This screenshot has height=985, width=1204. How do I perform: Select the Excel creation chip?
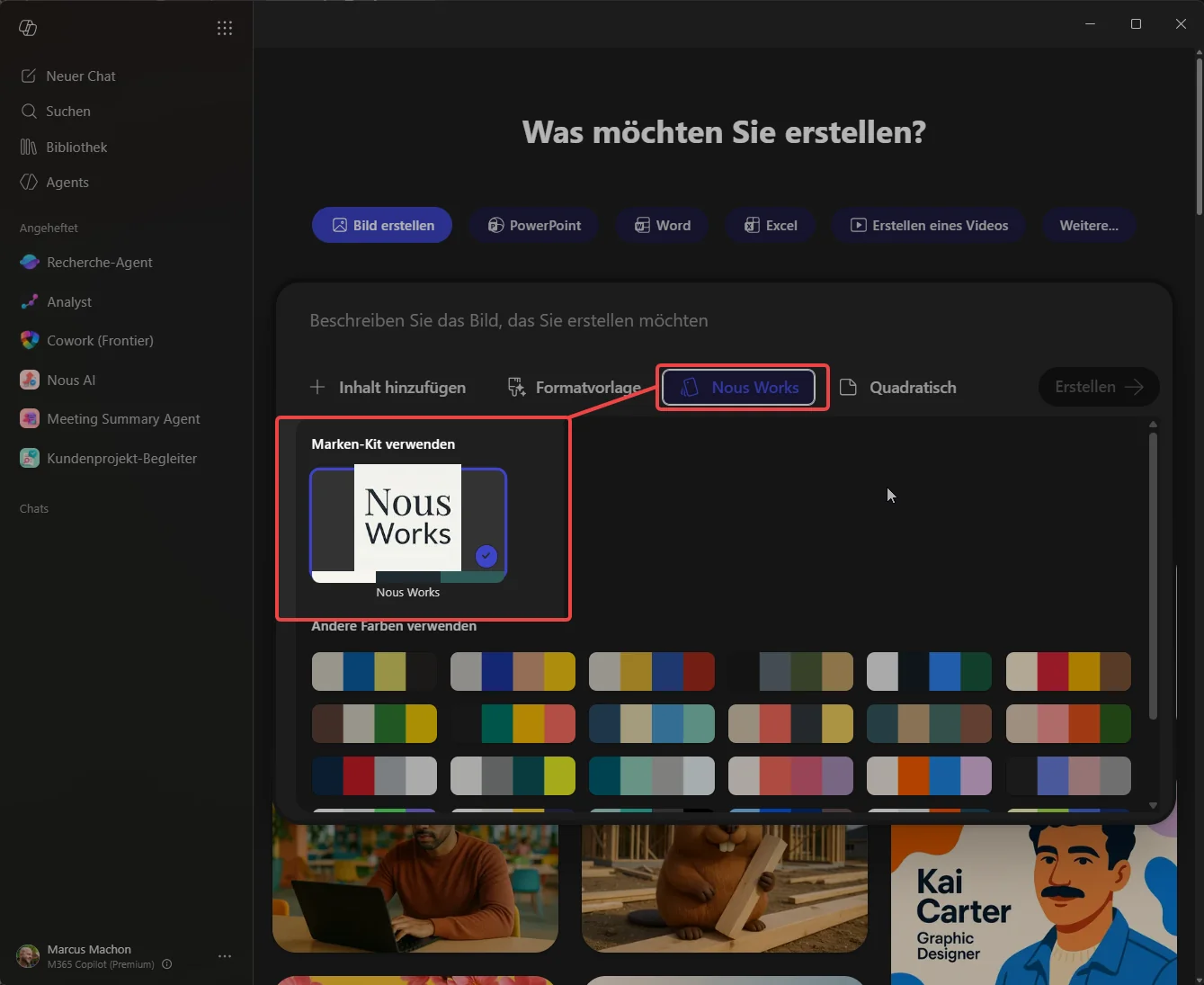[771, 226]
